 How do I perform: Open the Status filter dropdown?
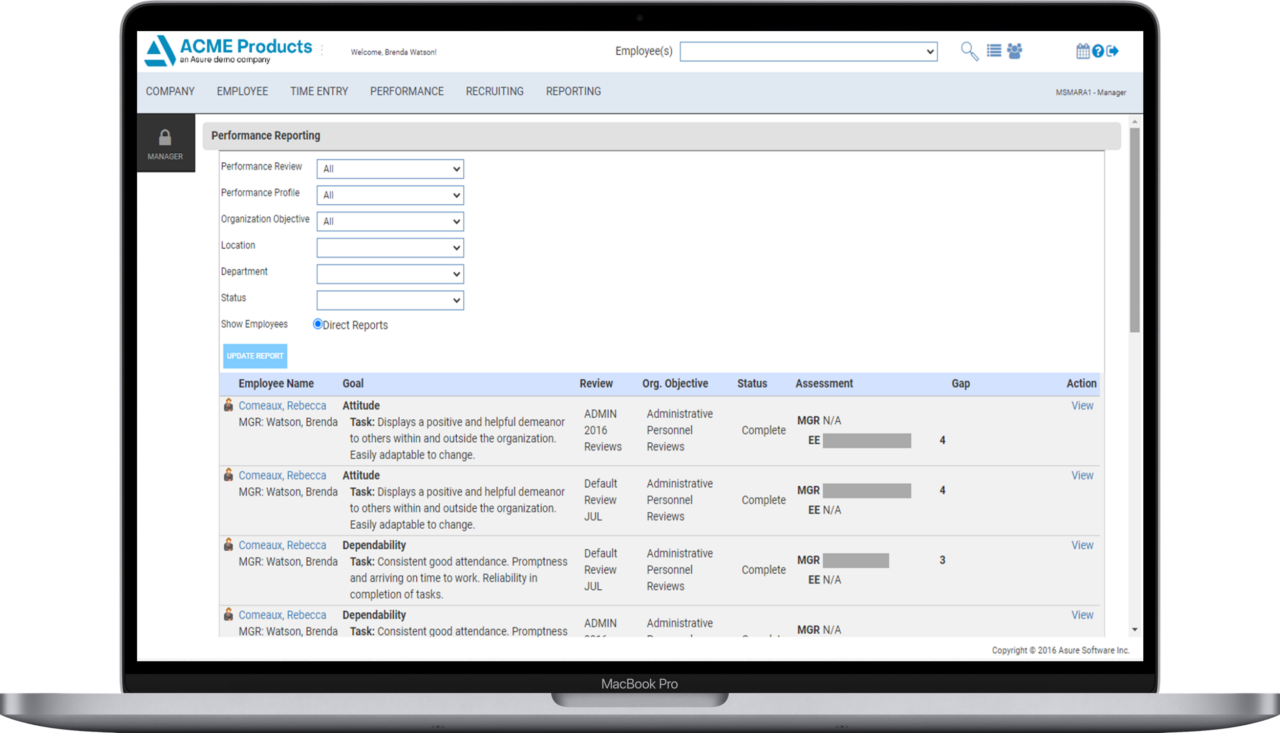390,300
